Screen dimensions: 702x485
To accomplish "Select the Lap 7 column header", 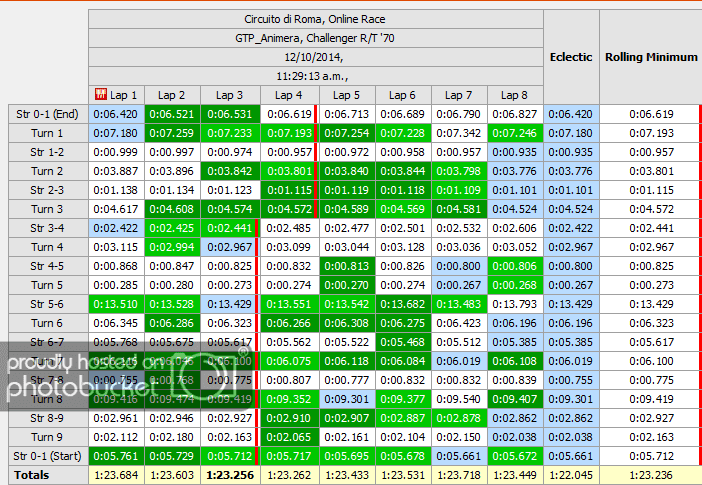I will pos(459,95).
